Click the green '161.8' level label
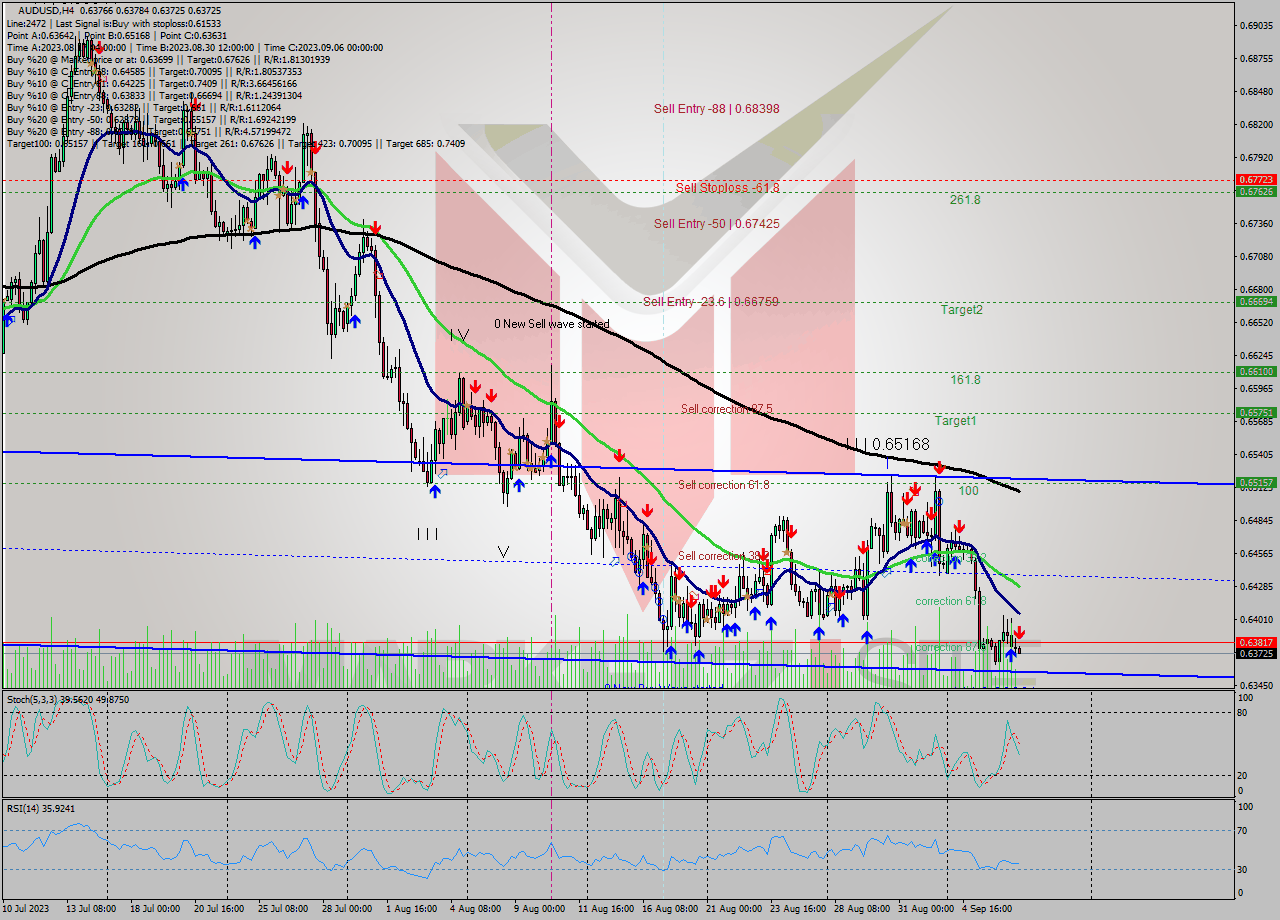This screenshot has height=920, width=1280. click(965, 380)
